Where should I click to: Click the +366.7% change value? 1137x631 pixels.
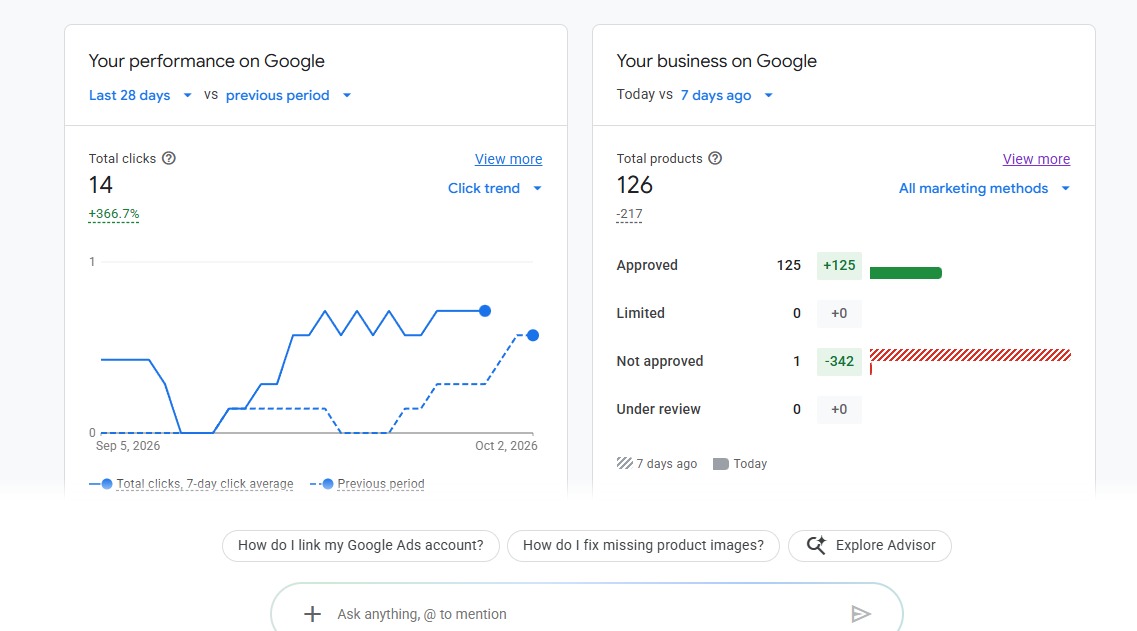114,214
